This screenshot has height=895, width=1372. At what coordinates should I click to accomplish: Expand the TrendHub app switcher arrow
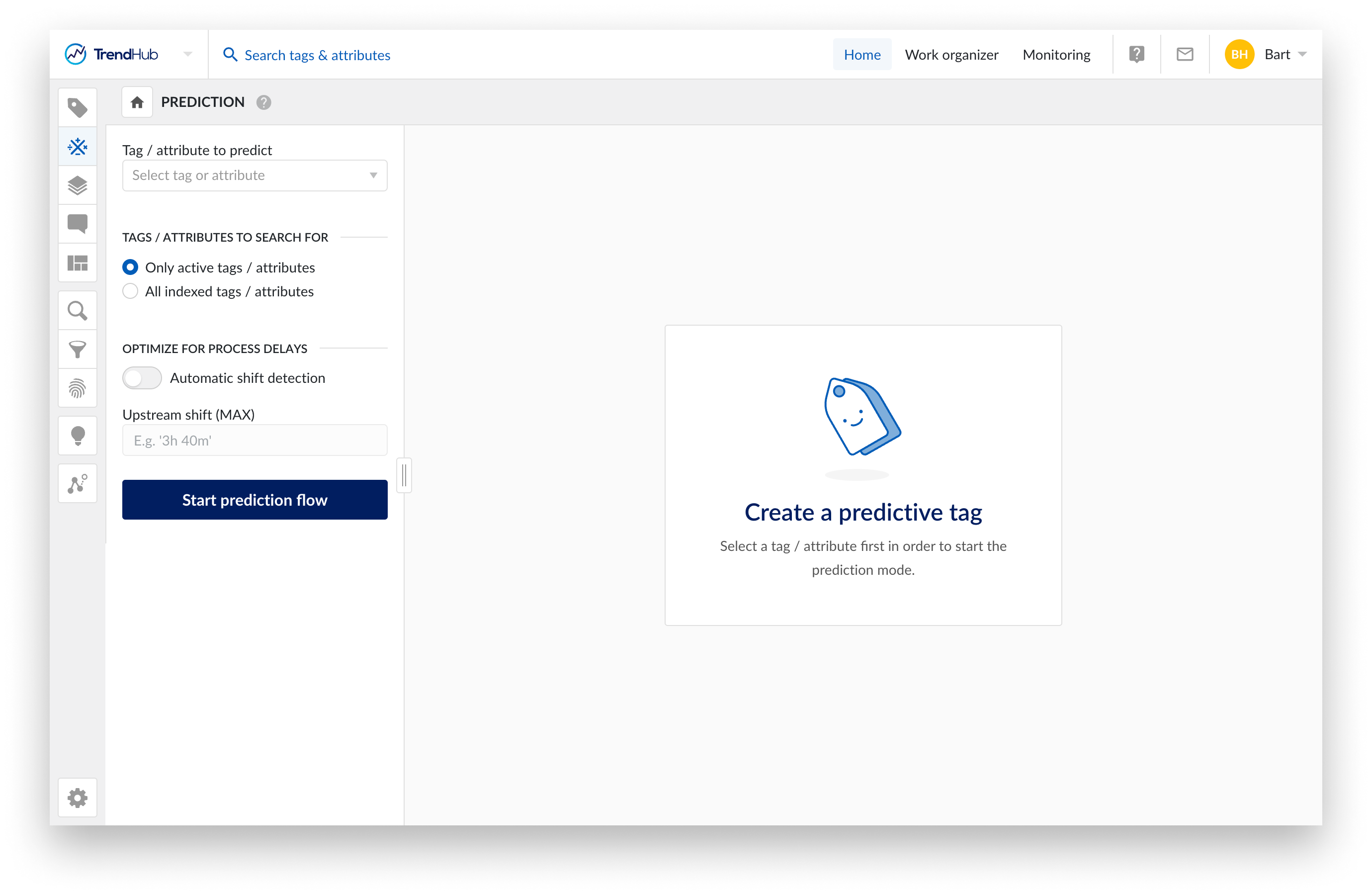187,55
